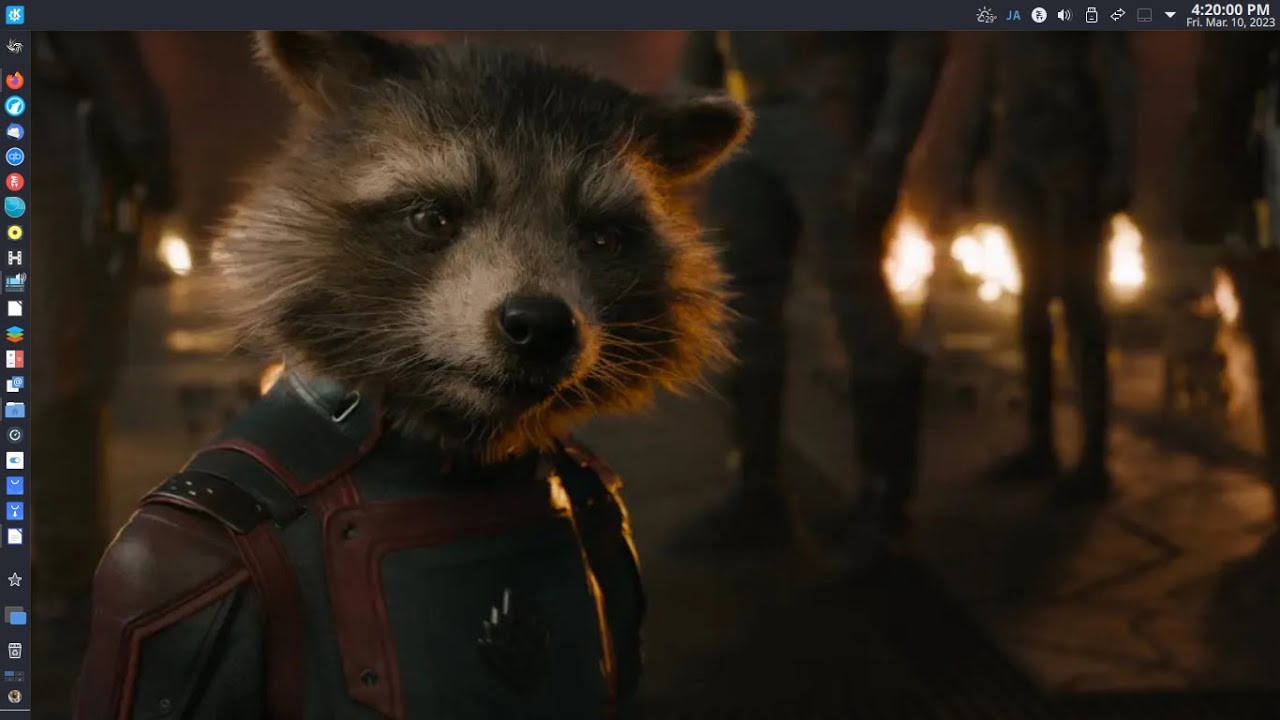
Task: Click the dimmed touchpad tray icon
Action: (1145, 15)
